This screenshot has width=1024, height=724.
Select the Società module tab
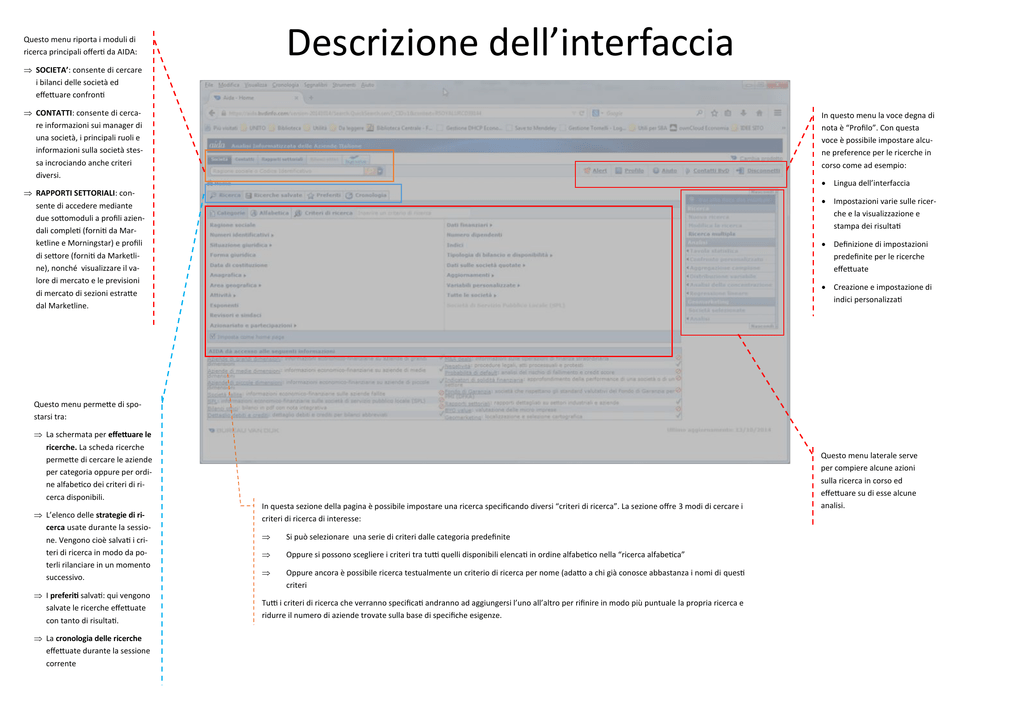[219, 159]
